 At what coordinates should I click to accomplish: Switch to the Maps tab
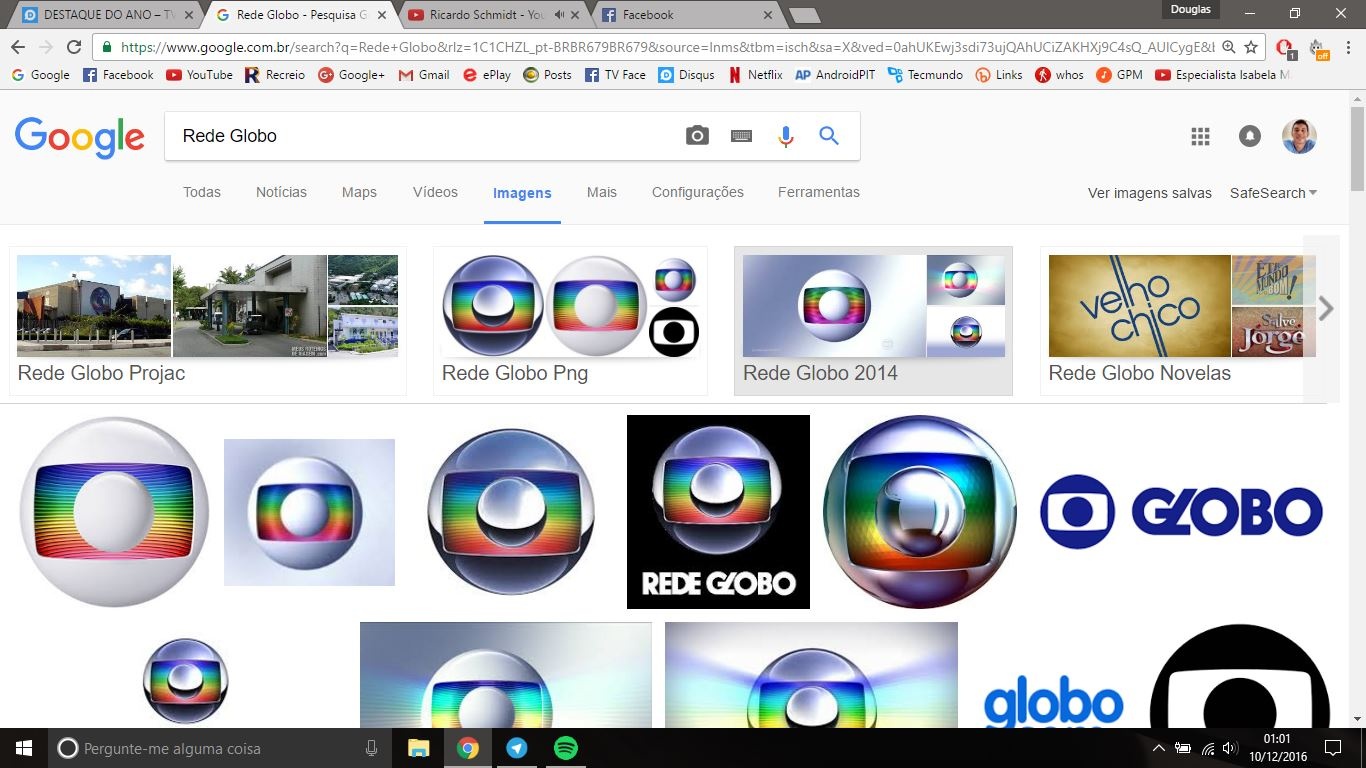tap(359, 192)
